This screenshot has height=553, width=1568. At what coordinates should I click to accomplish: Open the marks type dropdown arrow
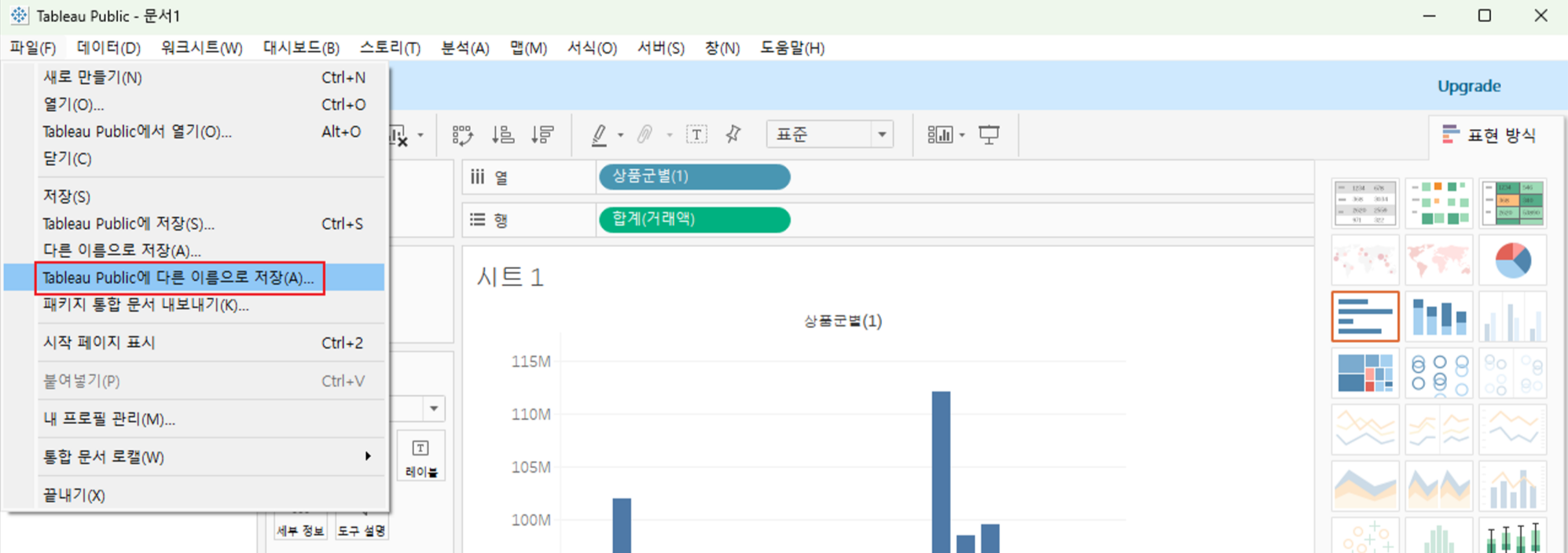[434, 408]
